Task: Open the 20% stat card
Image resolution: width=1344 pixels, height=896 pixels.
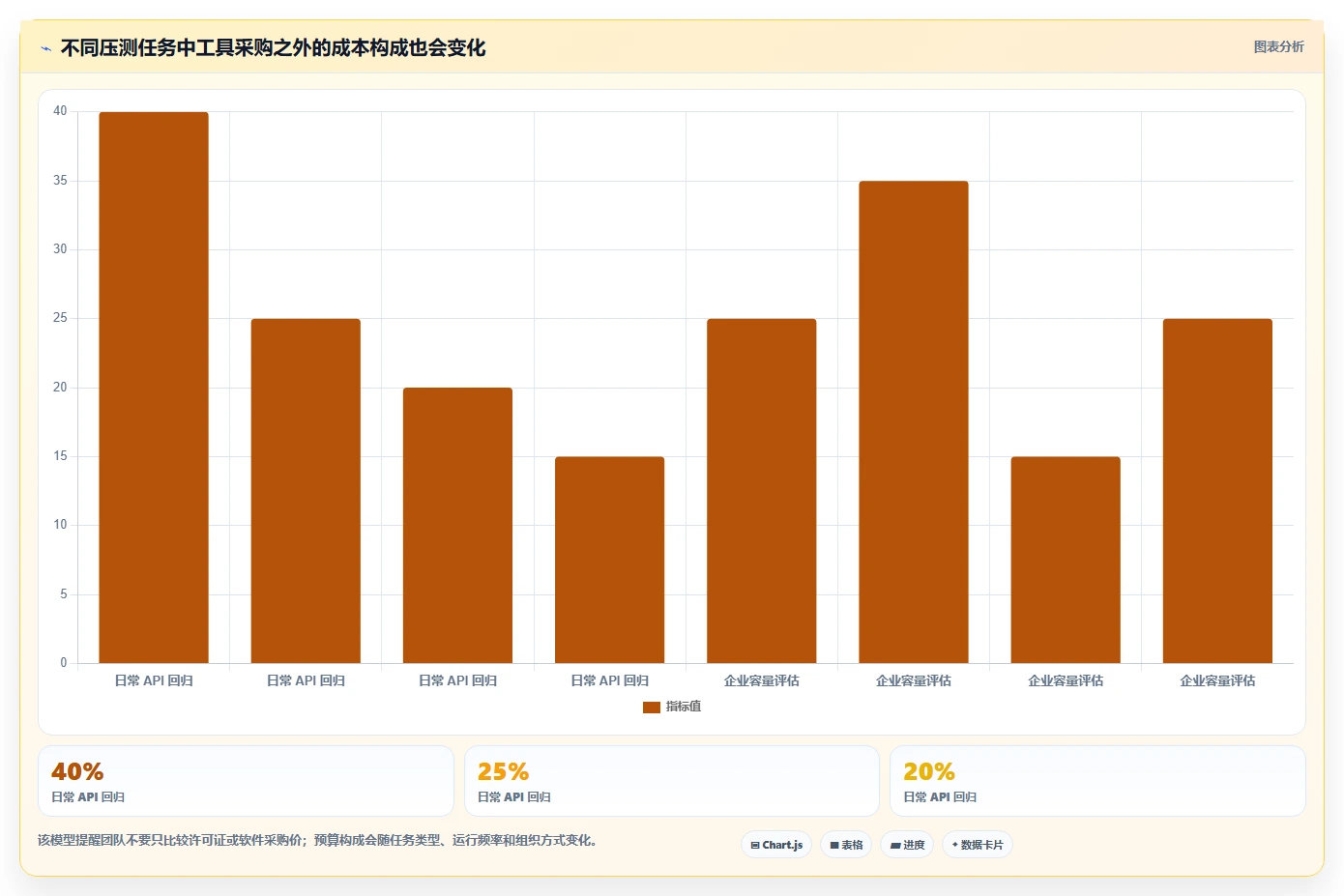Action: 1097,781
